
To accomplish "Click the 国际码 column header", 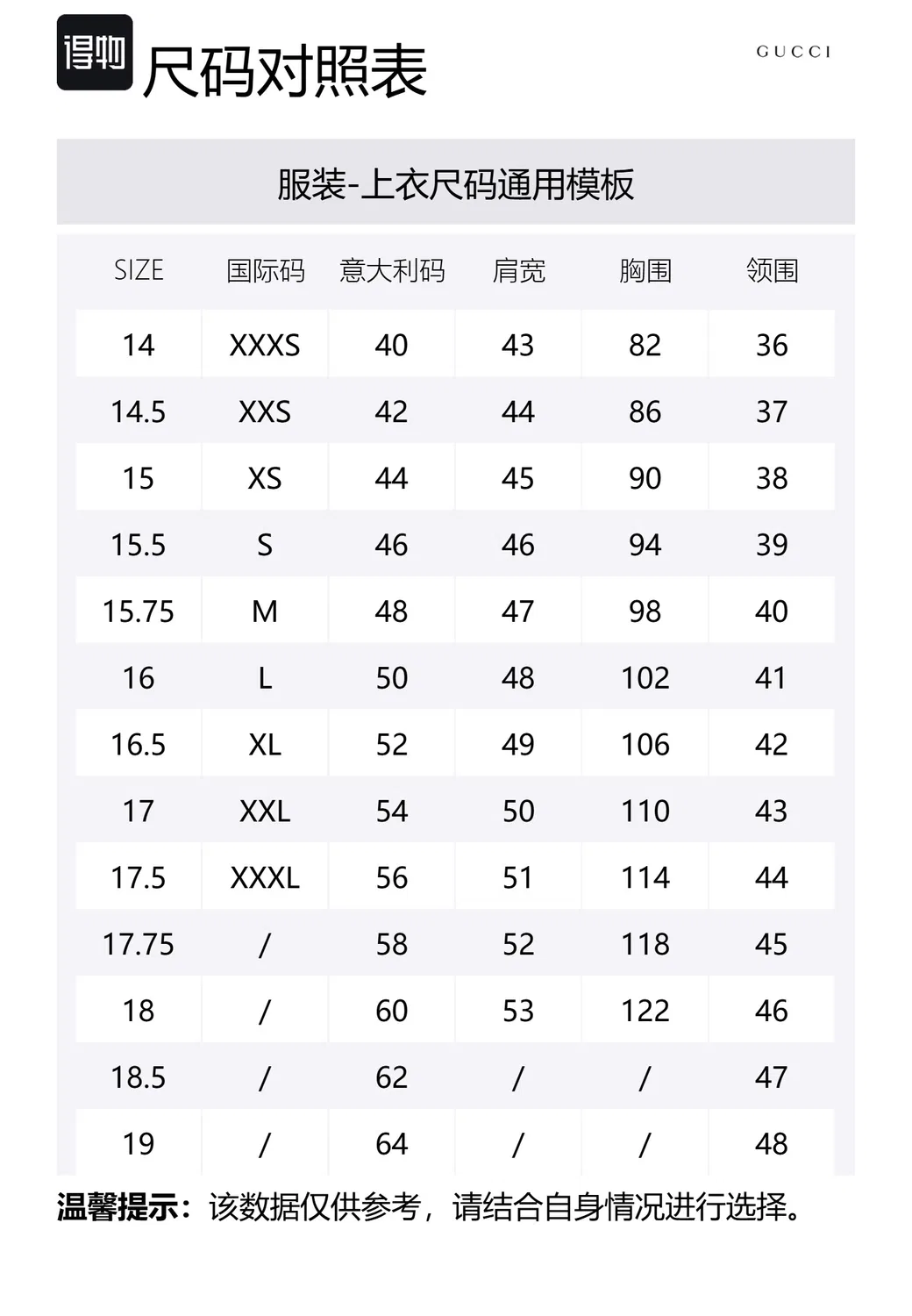I will [265, 270].
